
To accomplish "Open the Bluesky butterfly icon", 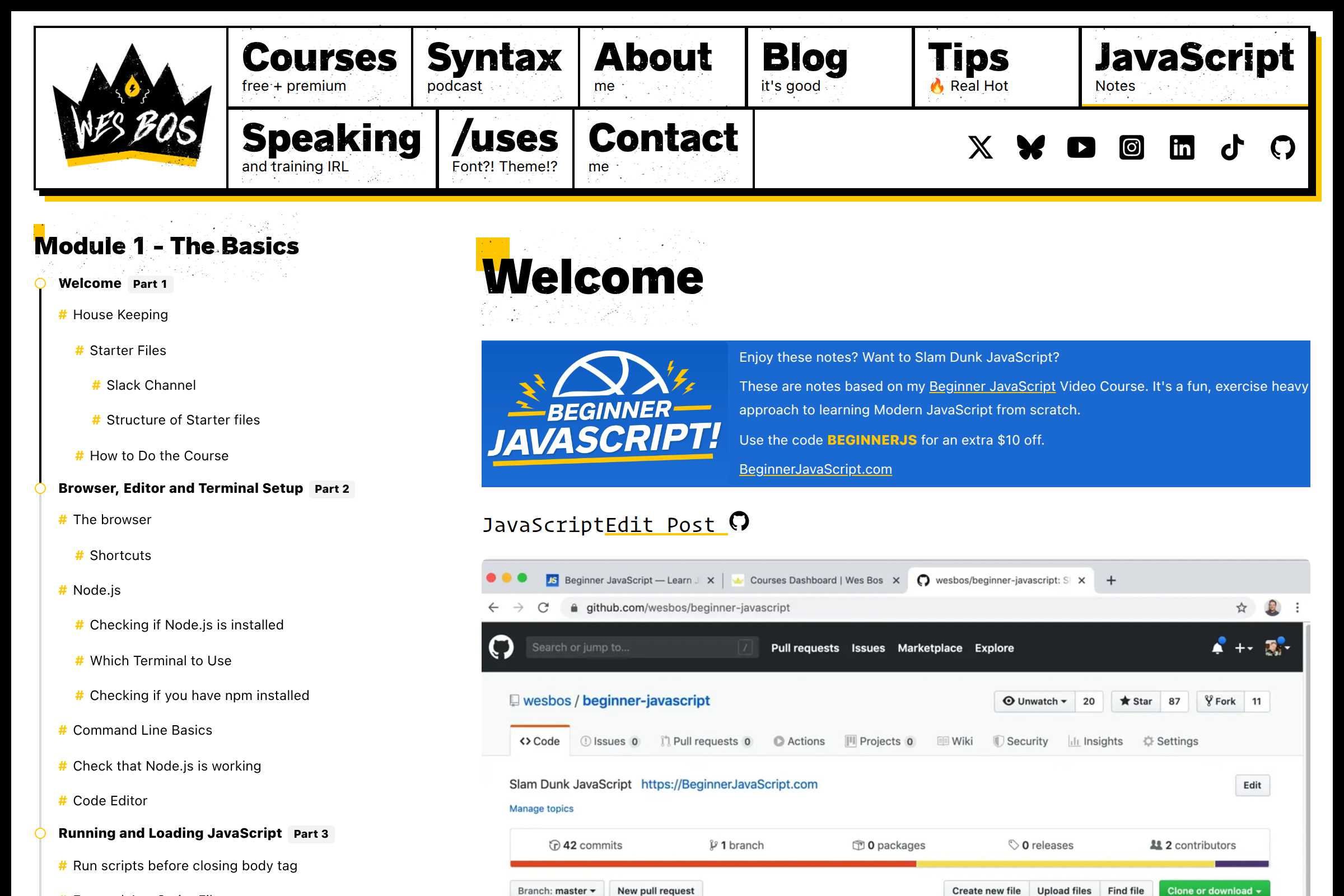I will pyautogui.click(x=1031, y=147).
